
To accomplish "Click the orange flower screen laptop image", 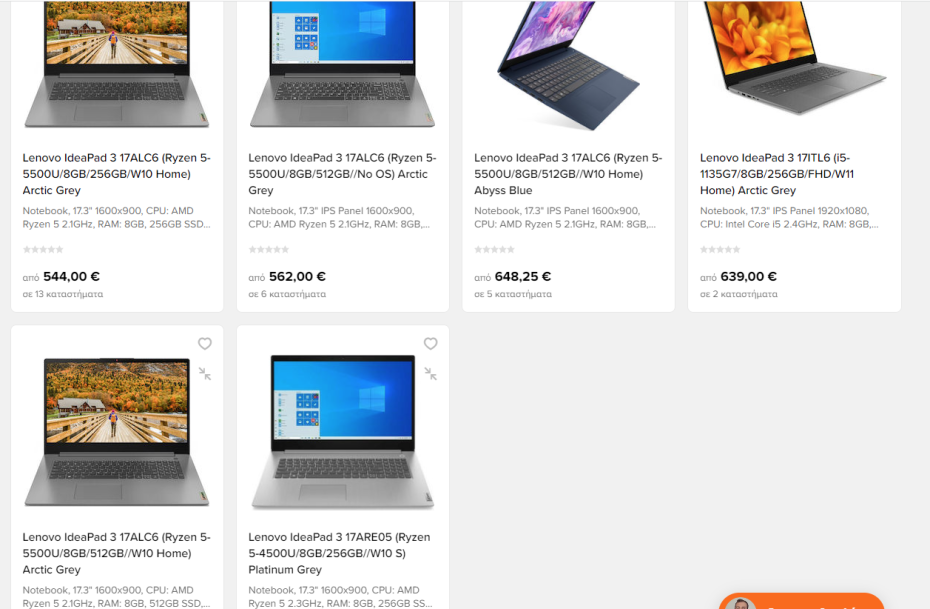I will (x=795, y=58).
